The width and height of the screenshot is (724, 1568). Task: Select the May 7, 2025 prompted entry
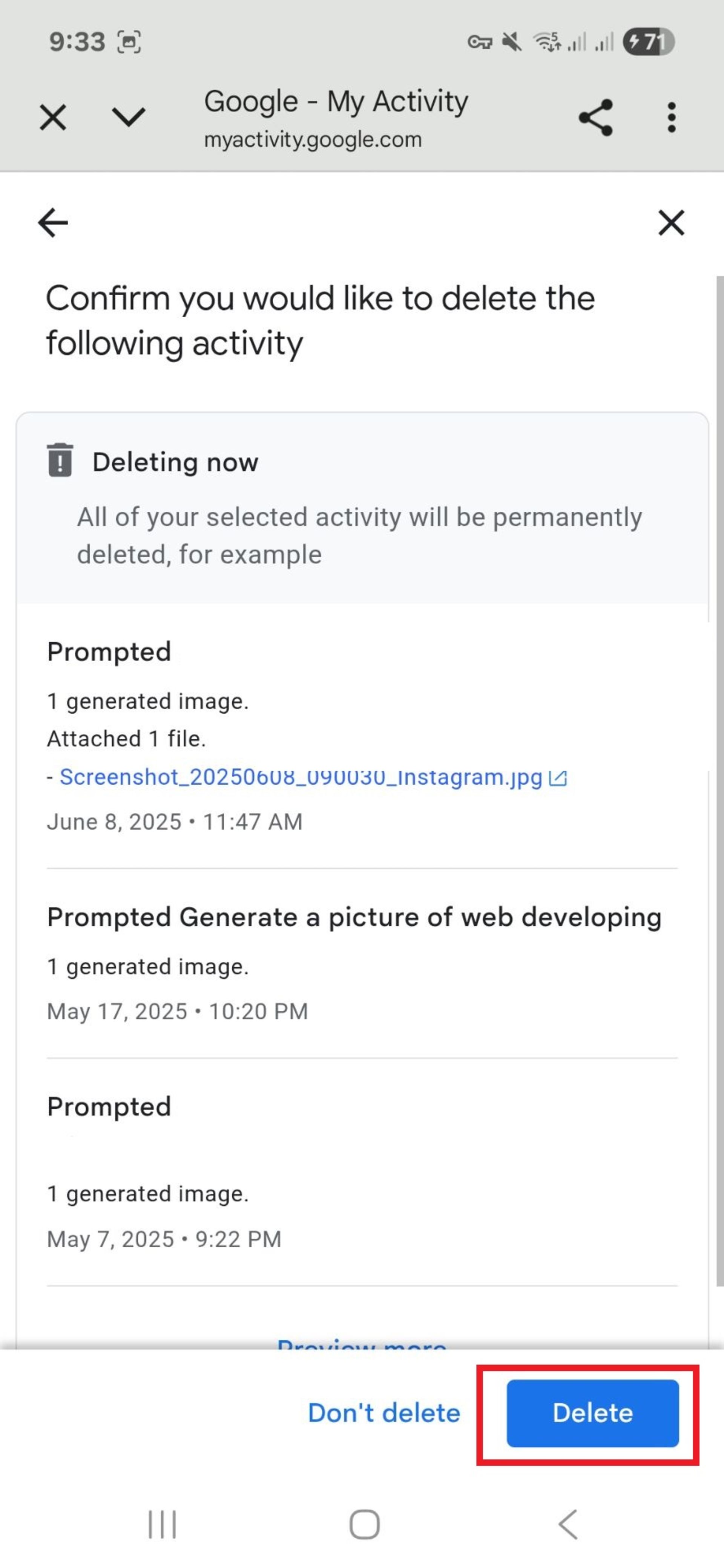point(362,1172)
